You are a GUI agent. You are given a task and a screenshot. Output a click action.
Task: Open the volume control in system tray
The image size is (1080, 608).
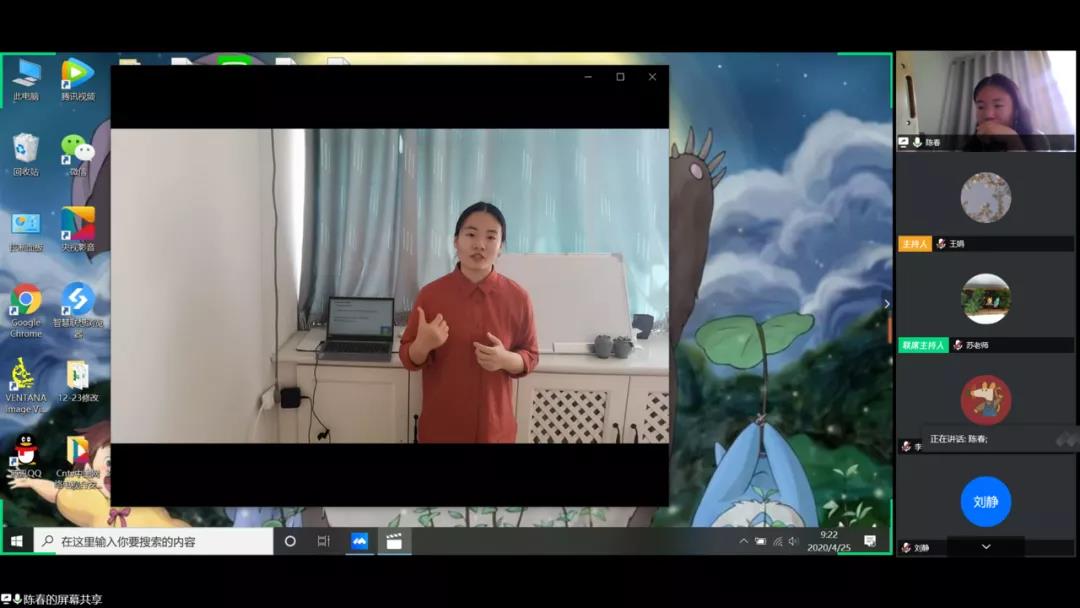click(x=793, y=541)
